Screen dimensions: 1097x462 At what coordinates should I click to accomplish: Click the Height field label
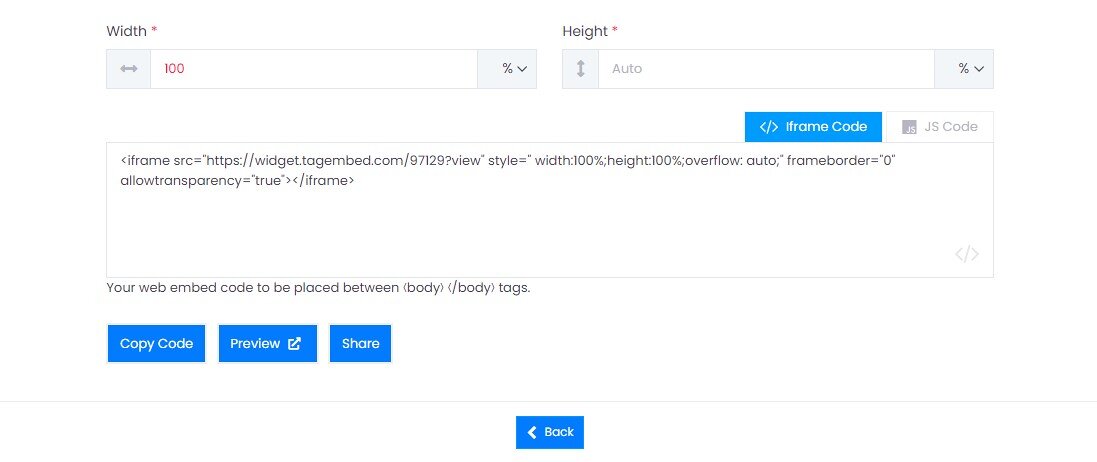(x=585, y=32)
